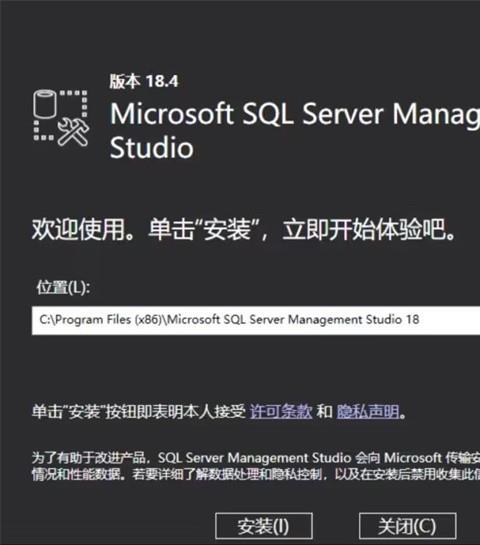Image resolution: width=480 pixels, height=545 pixels.
Task: Click the 位置(L): label
Action: click(x=63, y=287)
